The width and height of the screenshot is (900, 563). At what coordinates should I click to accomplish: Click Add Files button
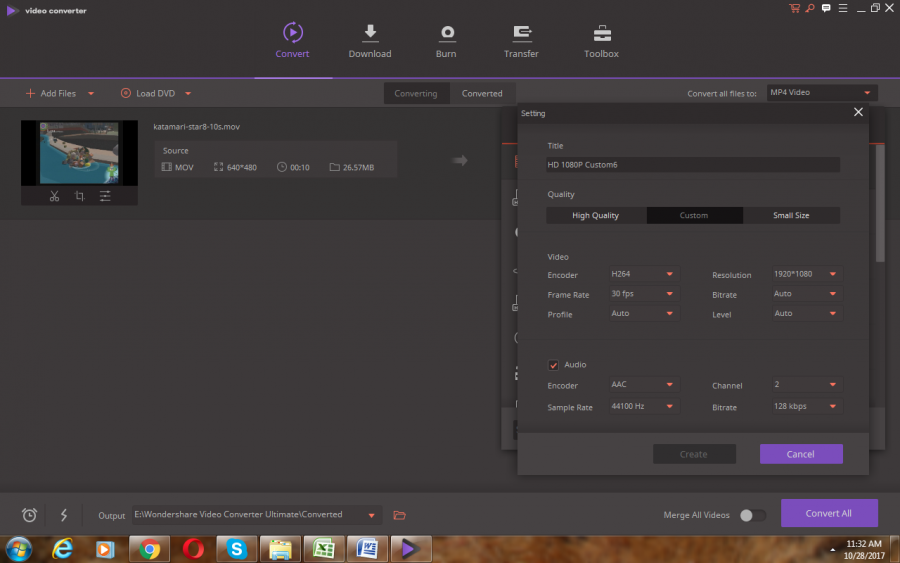click(x=51, y=93)
